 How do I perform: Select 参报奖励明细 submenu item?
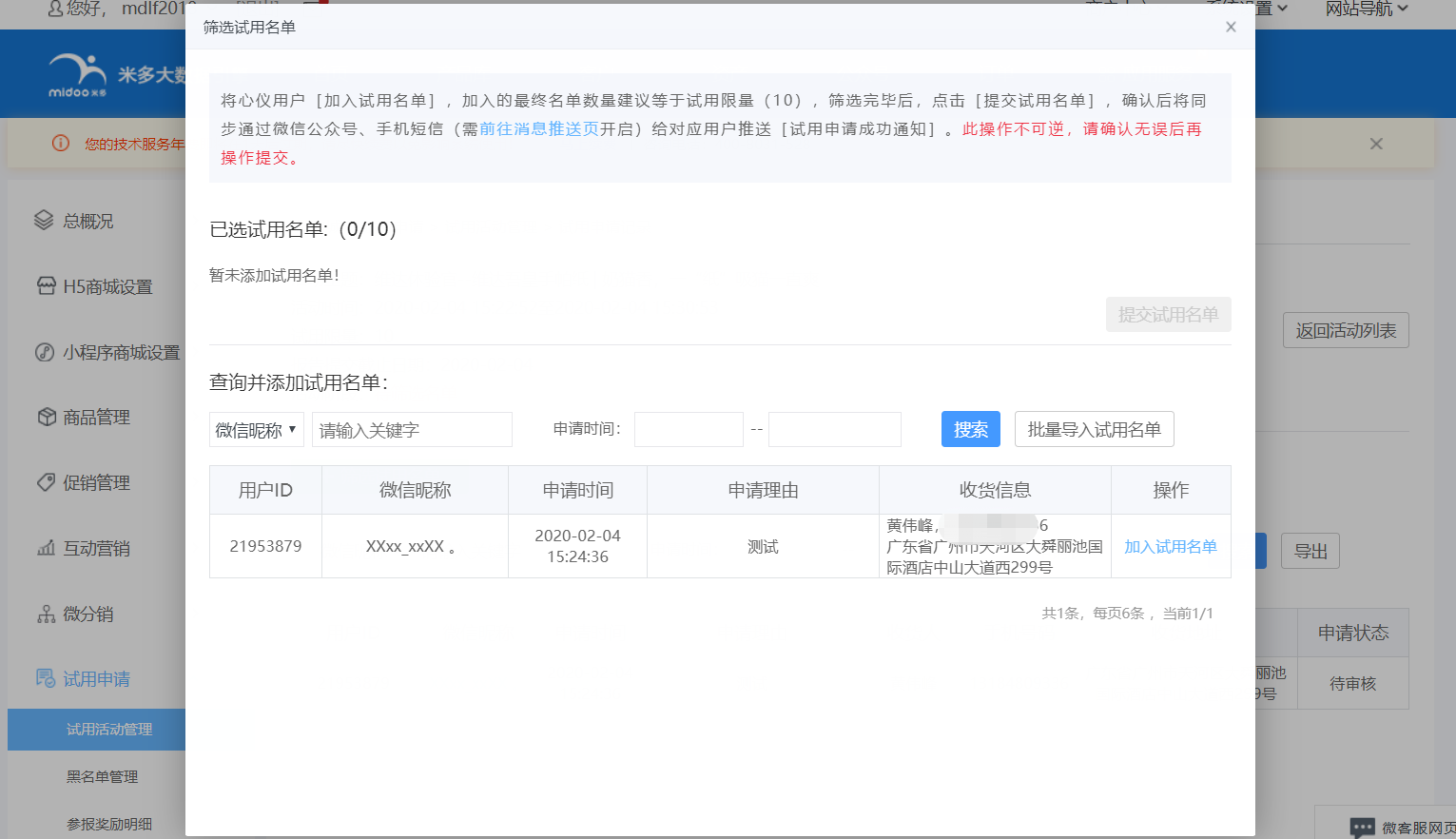(108, 824)
